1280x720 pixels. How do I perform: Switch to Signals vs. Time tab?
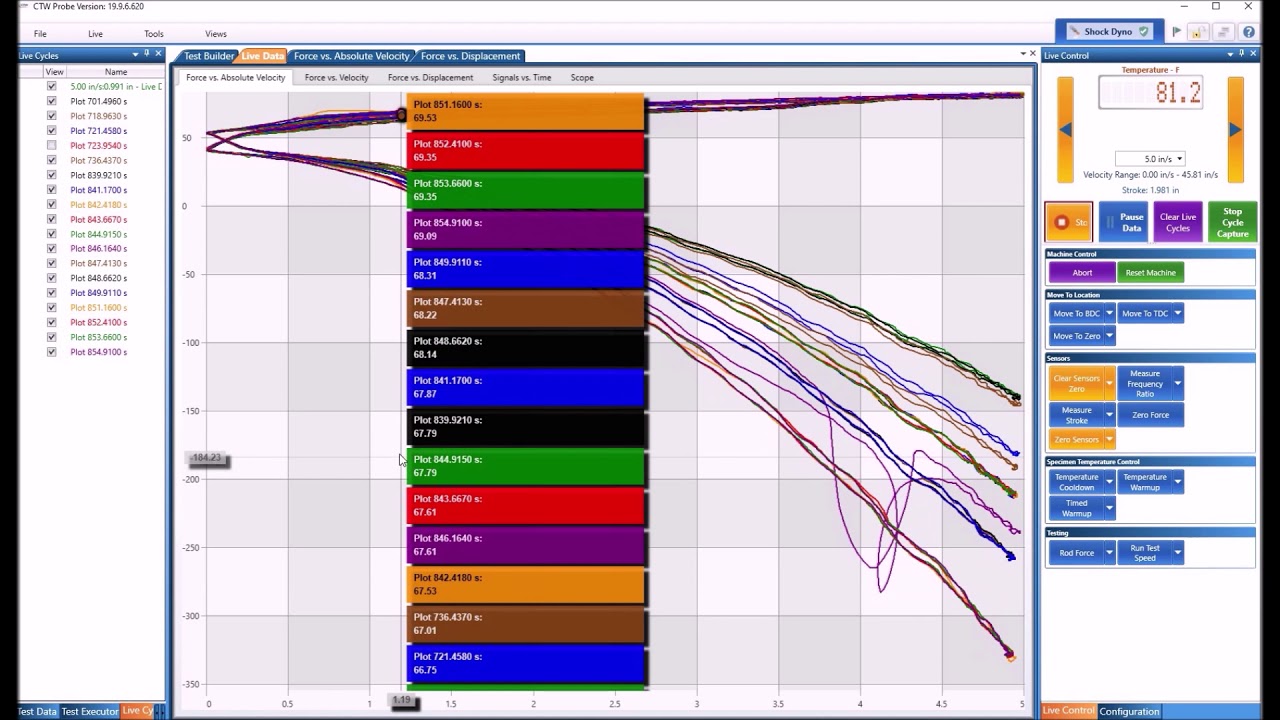pos(521,77)
